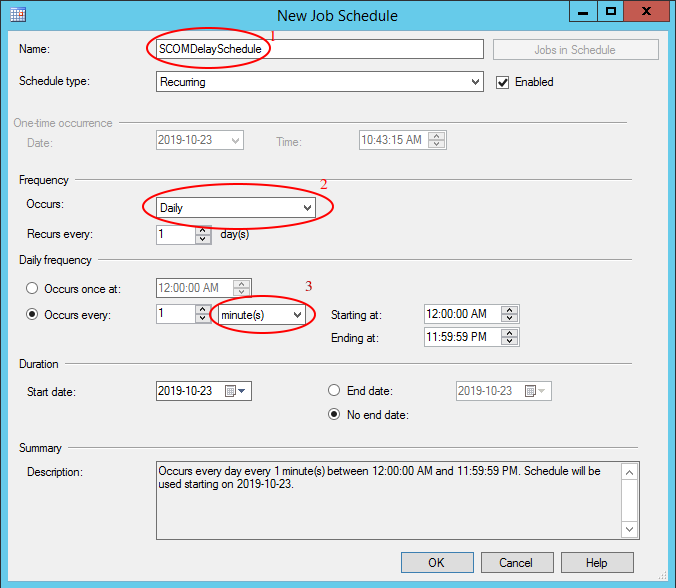Choose the End date radio button
The height and width of the screenshot is (588, 676).
click(x=335, y=391)
